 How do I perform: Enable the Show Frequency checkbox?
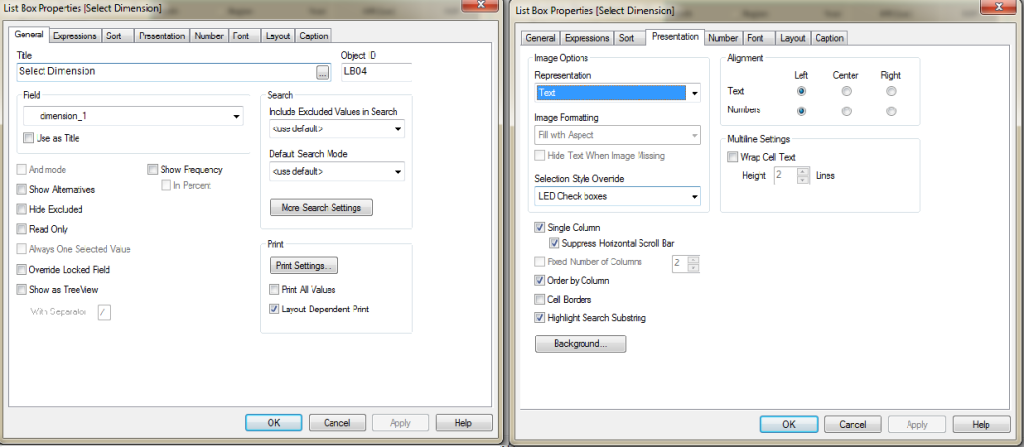tap(153, 170)
